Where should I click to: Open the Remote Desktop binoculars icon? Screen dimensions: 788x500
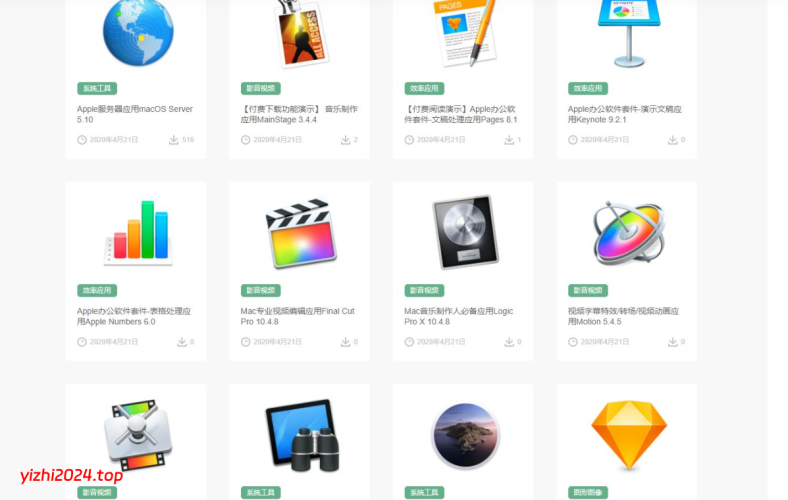coord(302,435)
